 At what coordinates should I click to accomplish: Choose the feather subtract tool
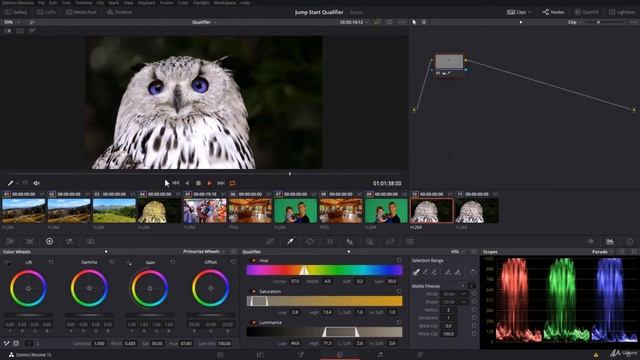pos(448,272)
